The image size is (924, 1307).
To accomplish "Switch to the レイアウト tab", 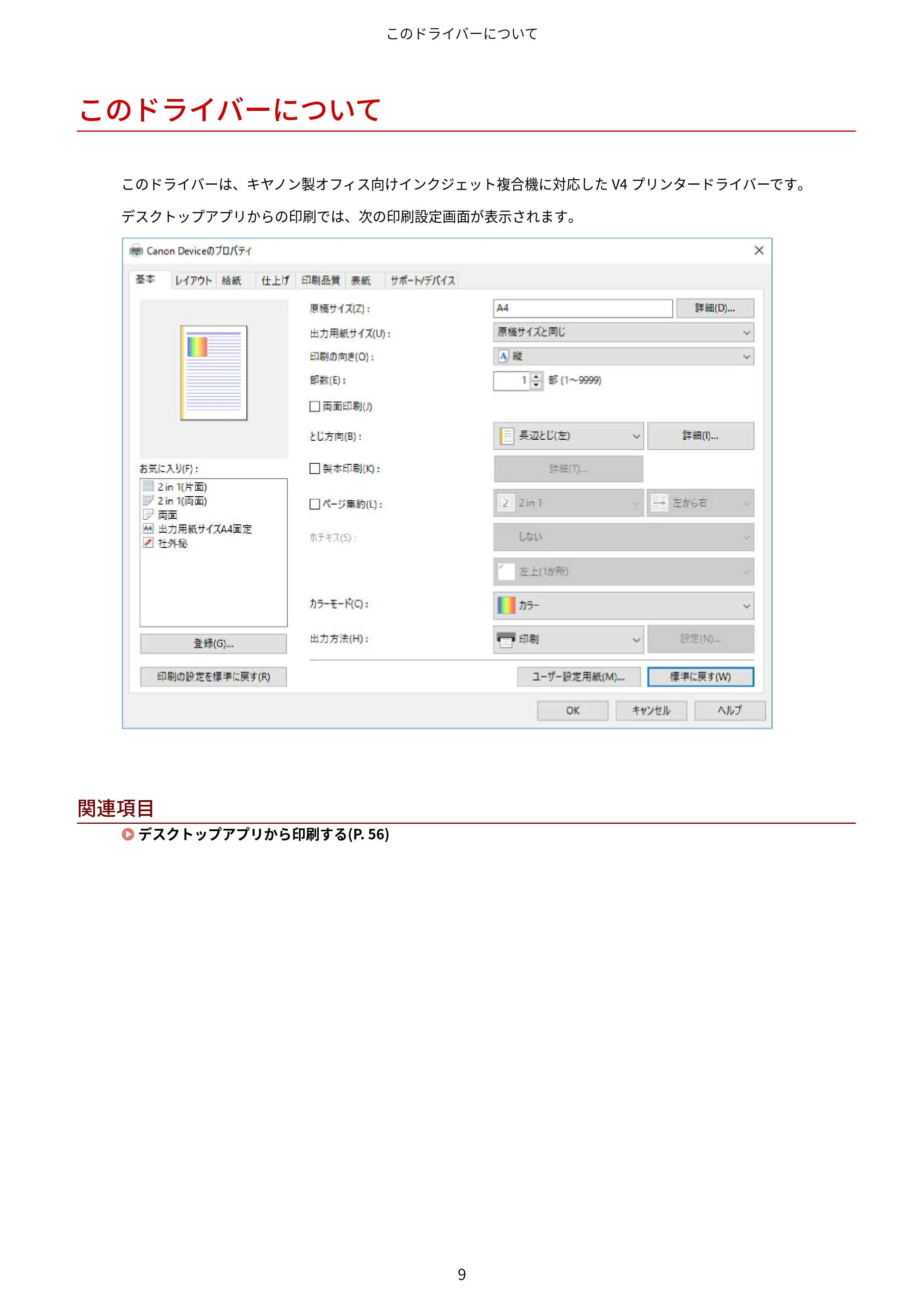I will (x=194, y=280).
